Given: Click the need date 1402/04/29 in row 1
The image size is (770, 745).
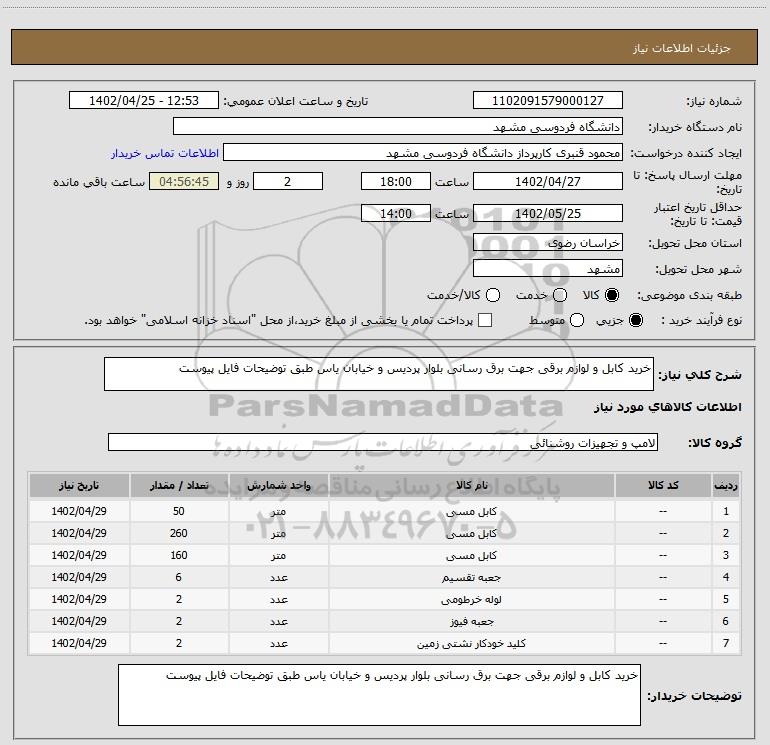Looking at the screenshot, I should [79, 511].
